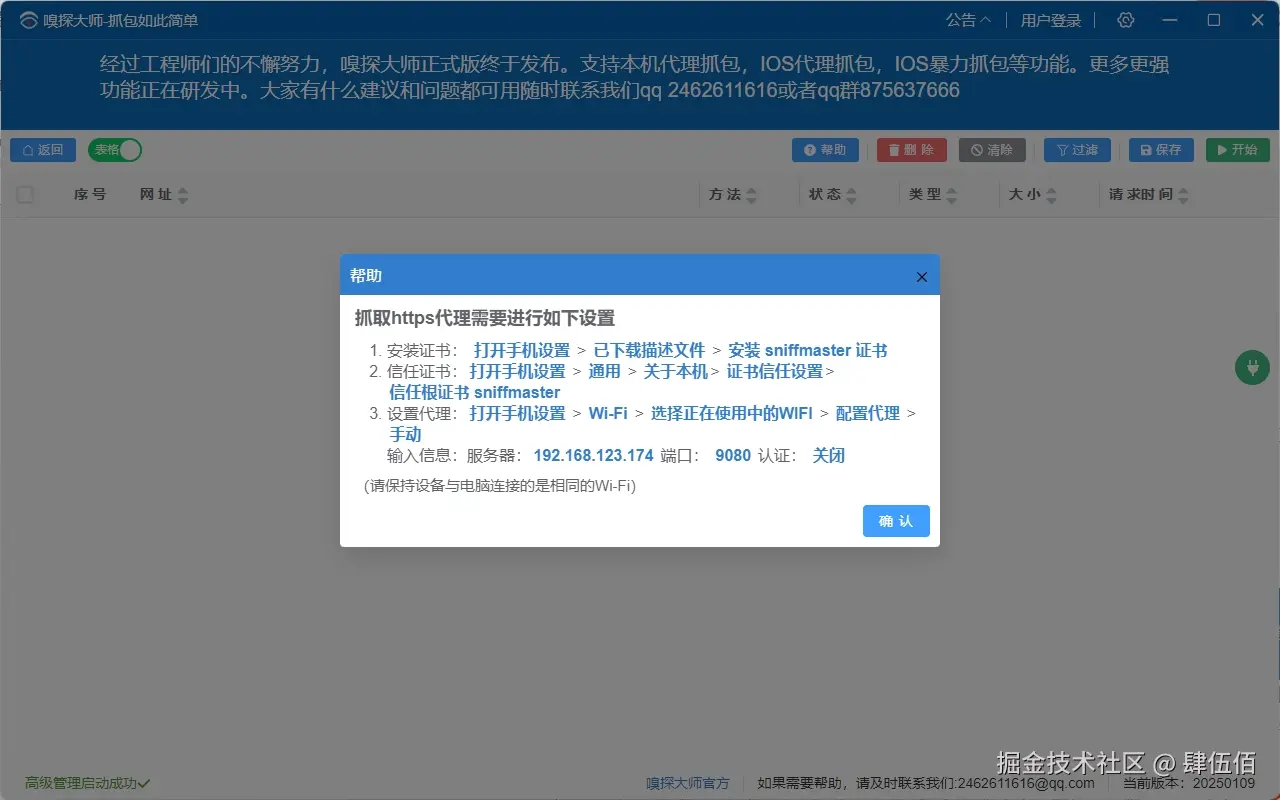Click 安装 sniffmaster 证书 step text
1280x800 pixels.
click(808, 350)
